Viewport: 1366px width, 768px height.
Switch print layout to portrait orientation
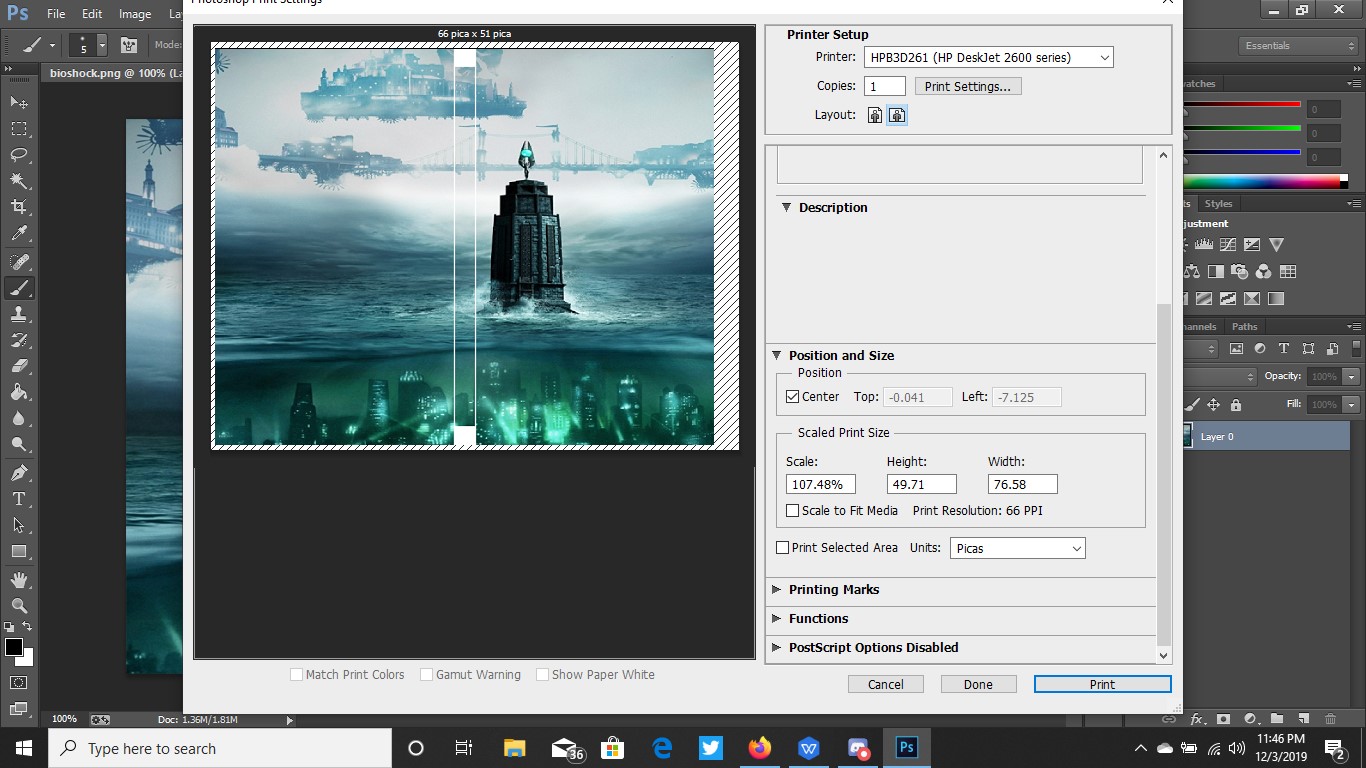click(875, 115)
